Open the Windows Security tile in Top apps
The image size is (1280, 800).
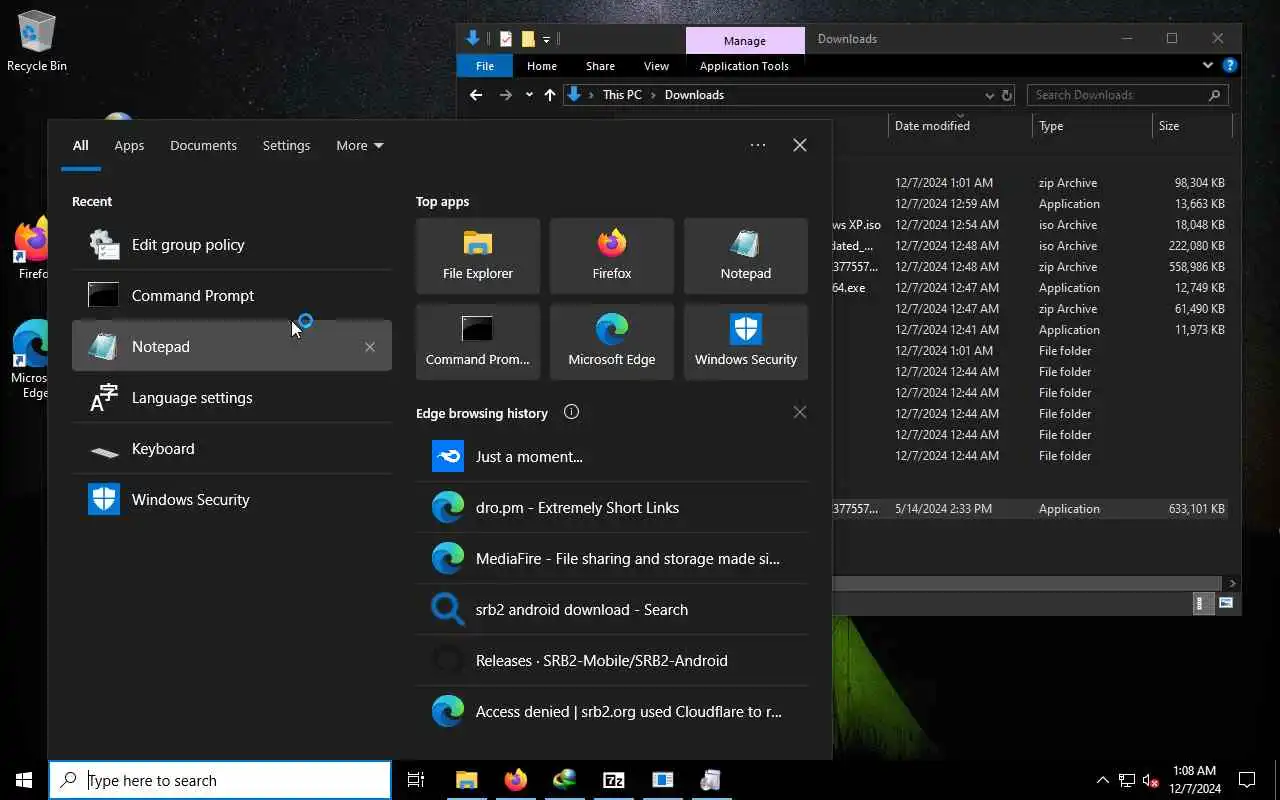746,342
